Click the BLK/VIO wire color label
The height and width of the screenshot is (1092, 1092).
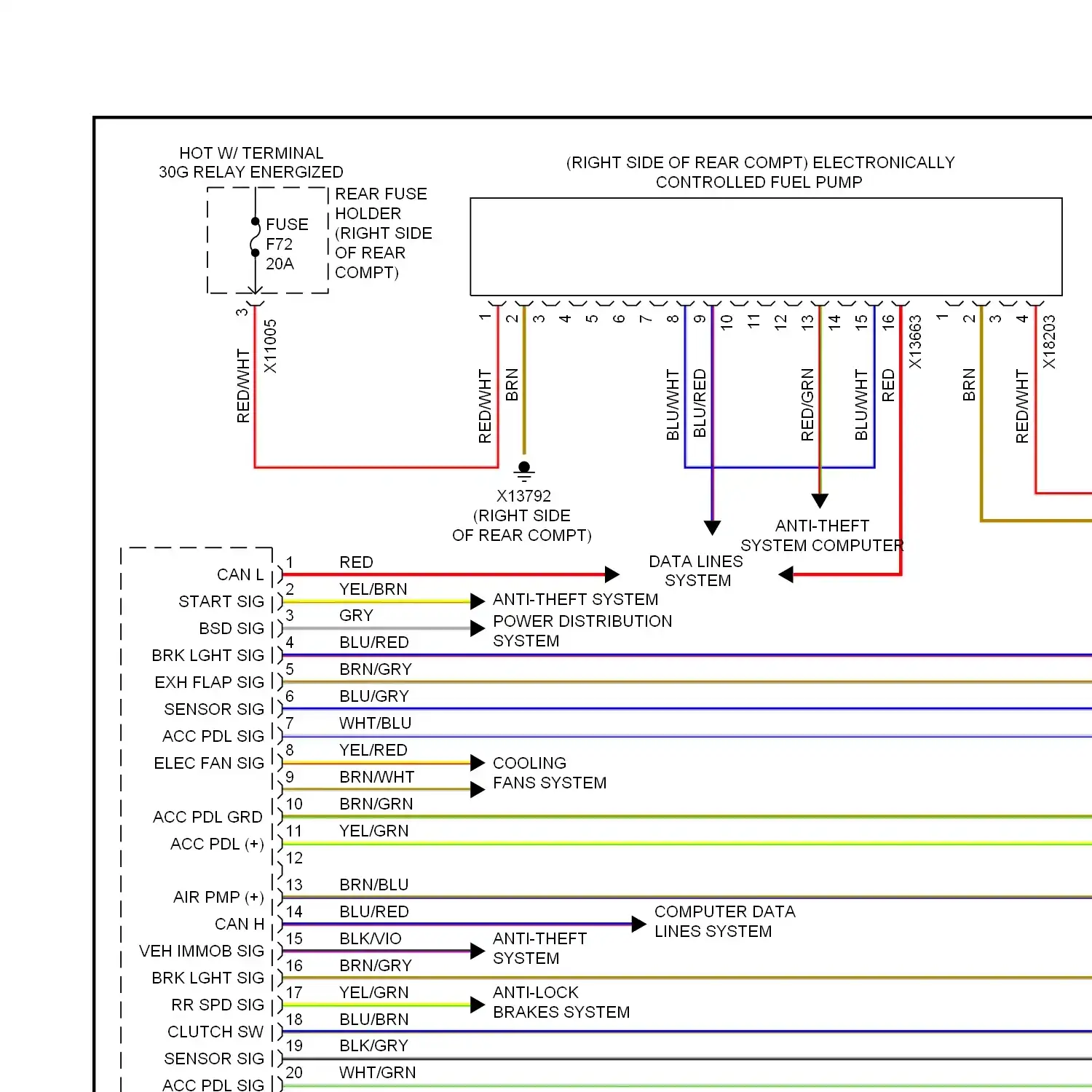tap(371, 938)
